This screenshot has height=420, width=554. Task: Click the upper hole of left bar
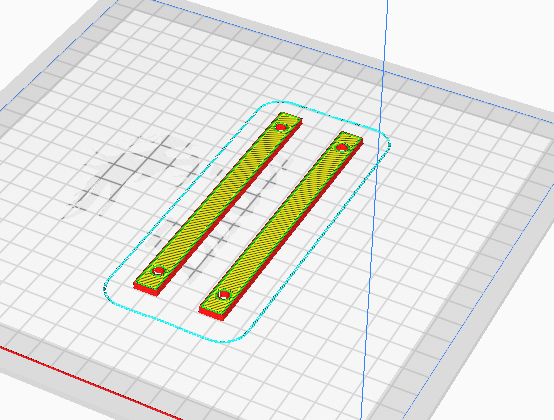(281, 127)
